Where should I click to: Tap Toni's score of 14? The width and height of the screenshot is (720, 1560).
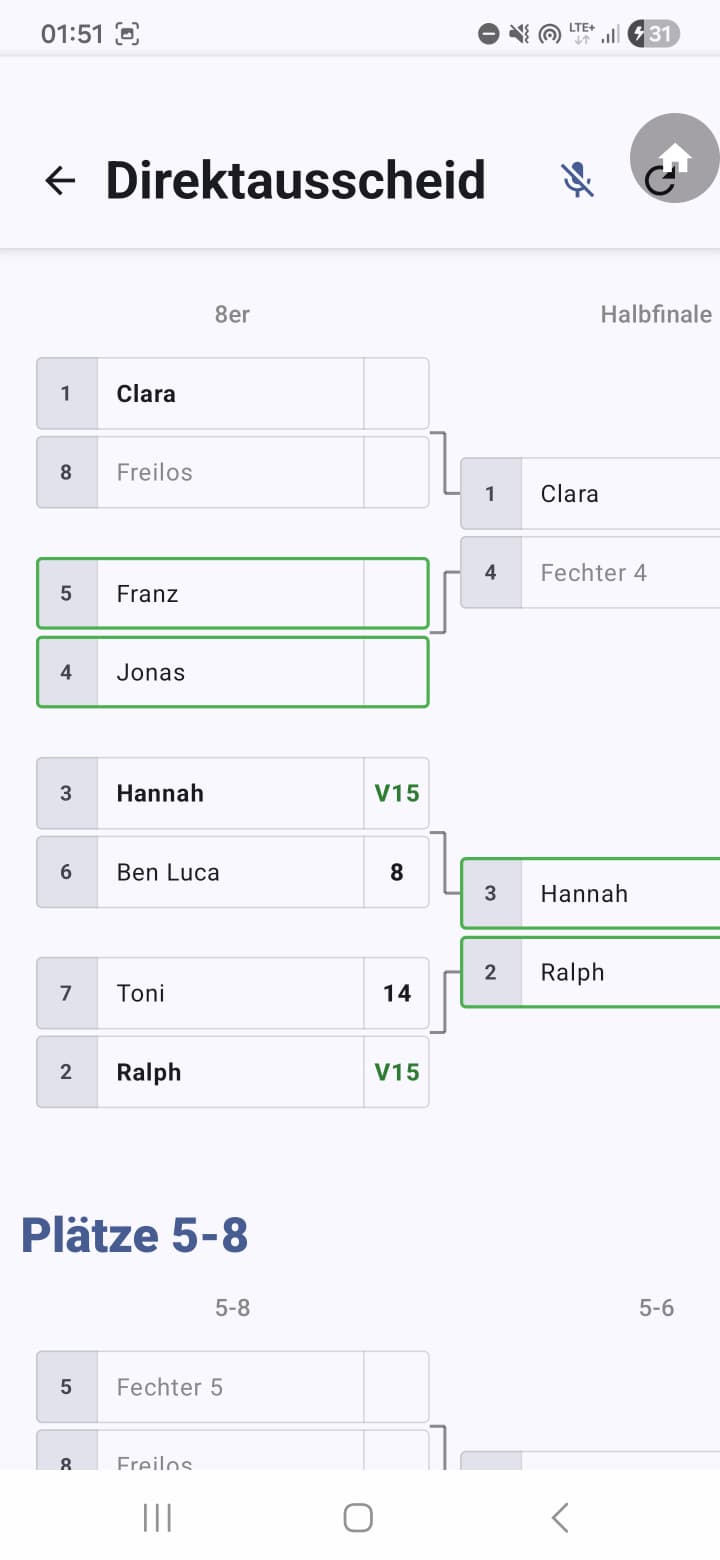point(396,993)
